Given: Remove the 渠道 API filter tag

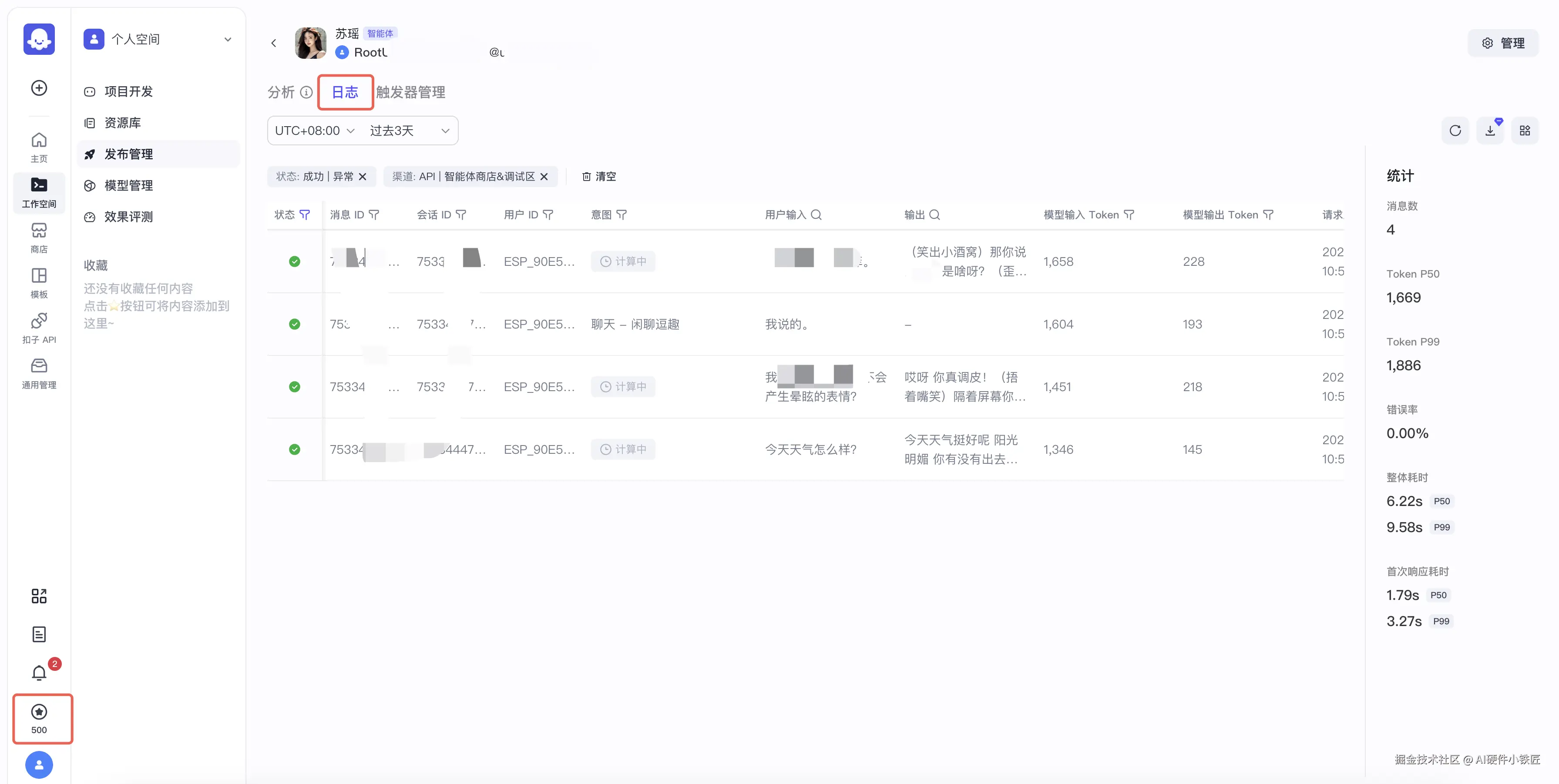Looking at the screenshot, I should 544,177.
